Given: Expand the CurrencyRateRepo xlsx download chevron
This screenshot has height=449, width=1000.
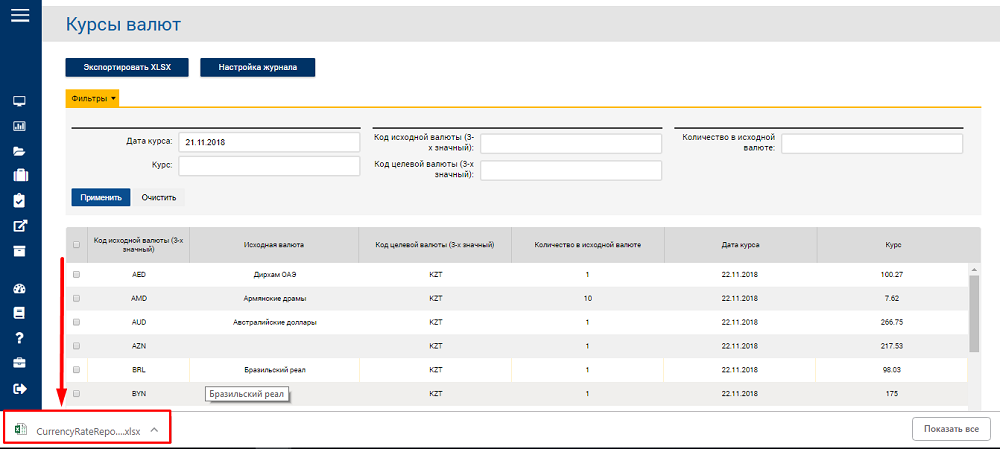Looking at the screenshot, I should point(154,429).
